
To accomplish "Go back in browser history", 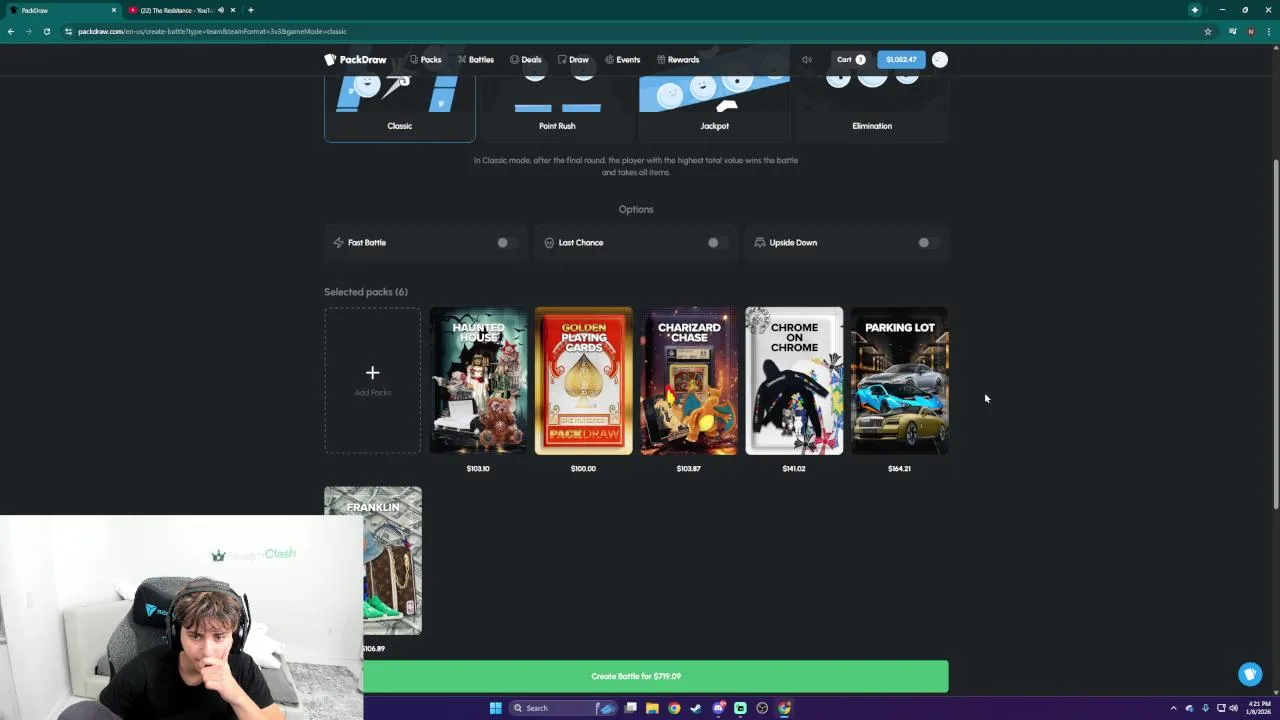I will (x=11, y=31).
